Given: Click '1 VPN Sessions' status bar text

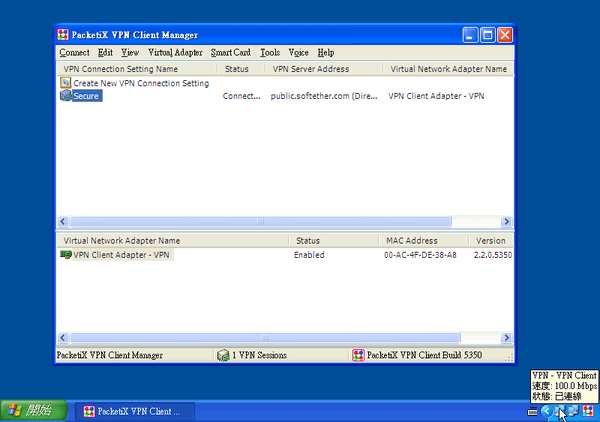Looking at the screenshot, I should click(x=259, y=355).
